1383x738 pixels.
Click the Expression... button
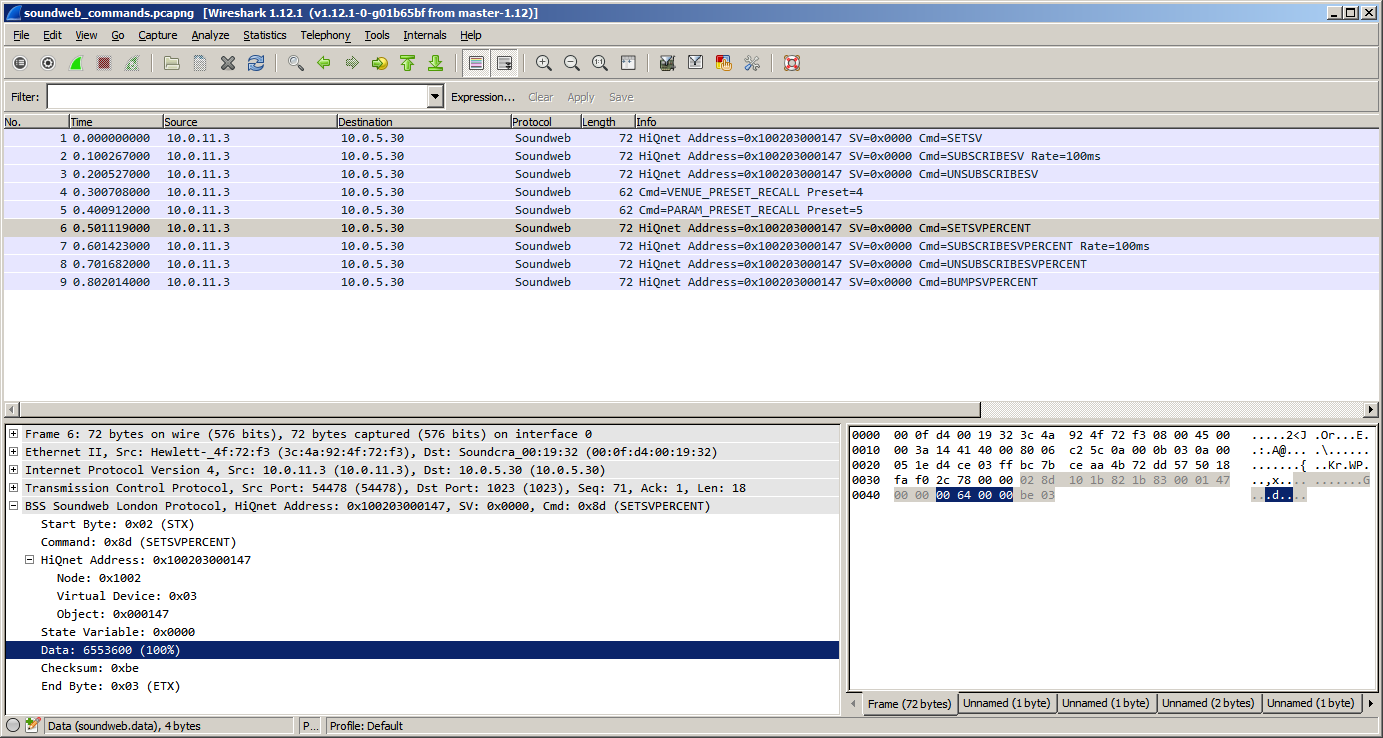(483, 97)
